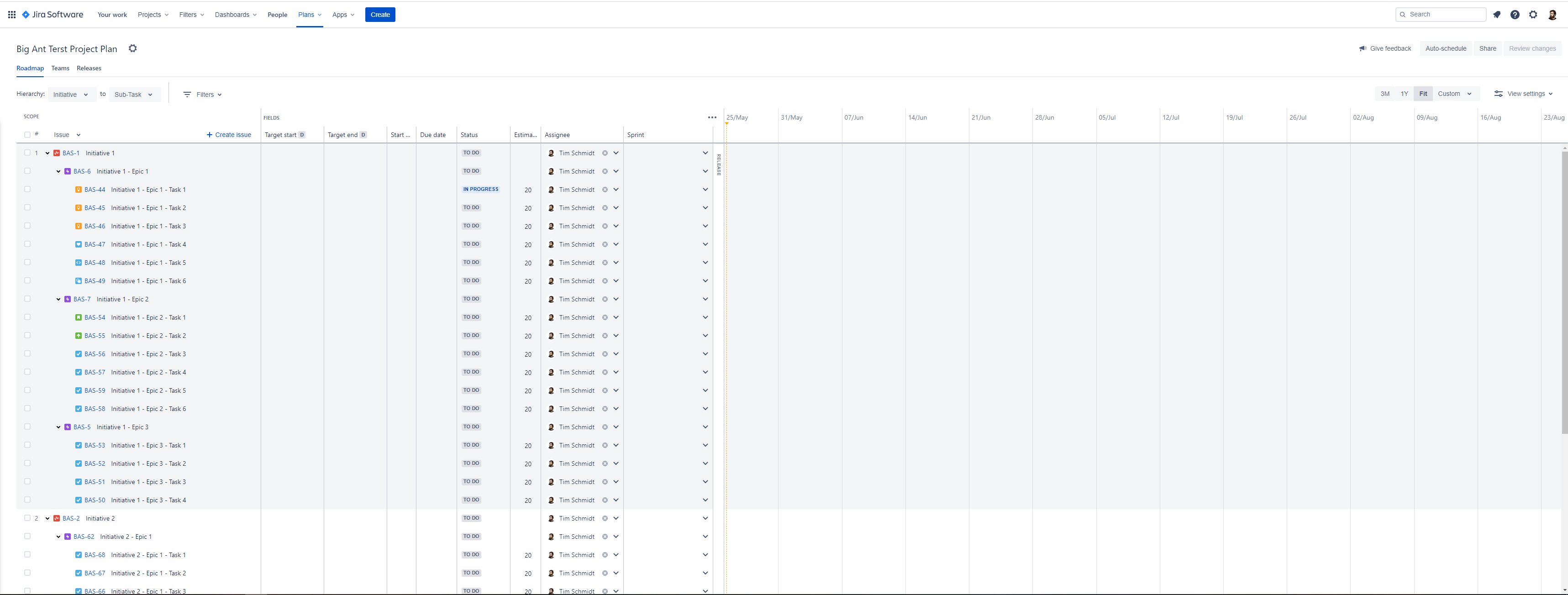Open the notifications bell icon
Screen dimensions: 1568x595
1497,15
